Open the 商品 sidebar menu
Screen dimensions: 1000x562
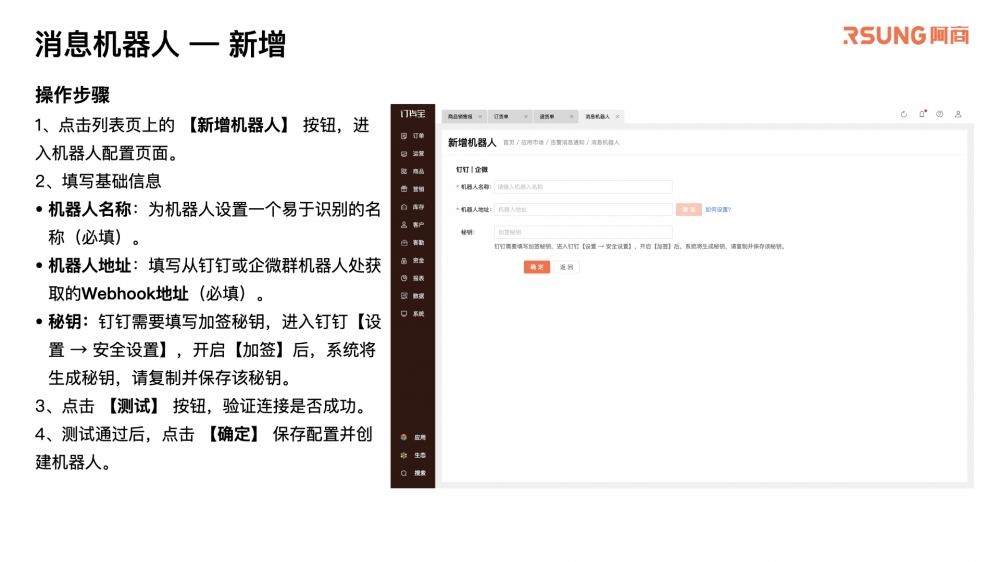tap(413, 172)
